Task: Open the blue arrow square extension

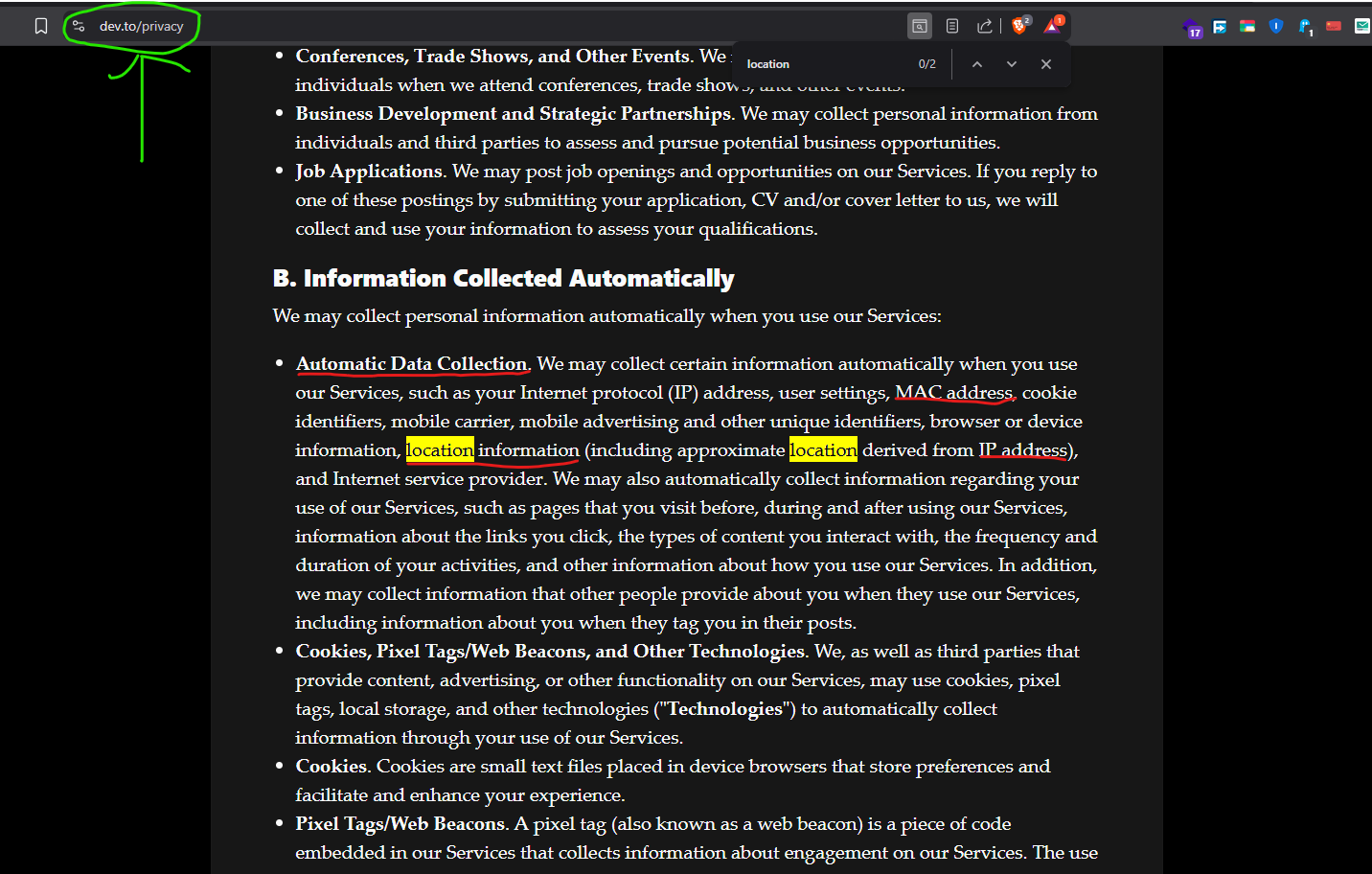Action: [x=1220, y=27]
